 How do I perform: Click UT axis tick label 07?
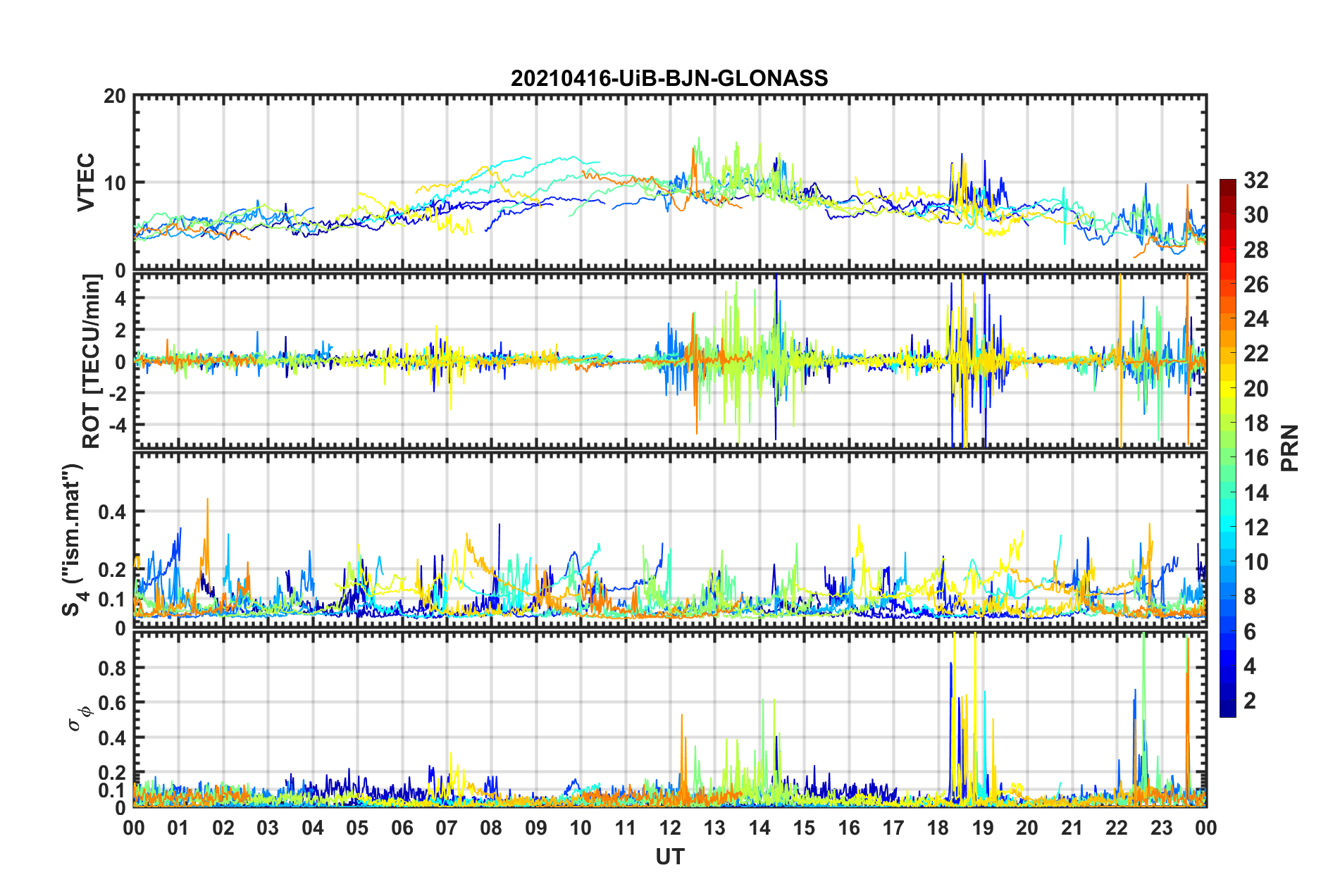click(x=447, y=828)
